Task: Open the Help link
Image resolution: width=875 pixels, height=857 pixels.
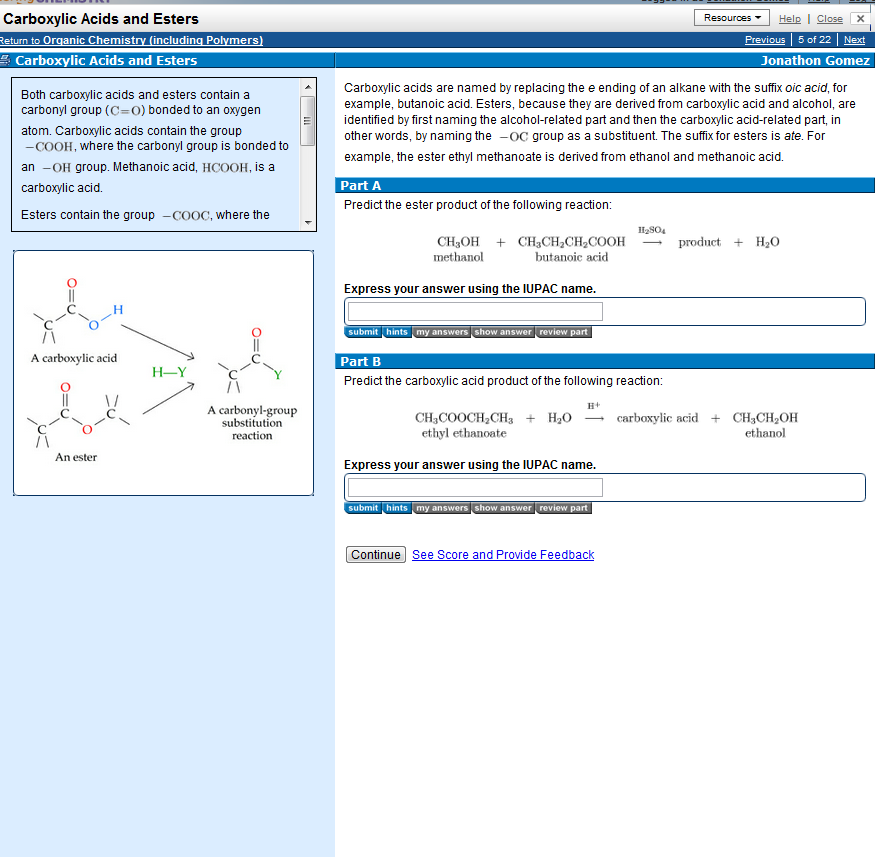Action: point(790,17)
